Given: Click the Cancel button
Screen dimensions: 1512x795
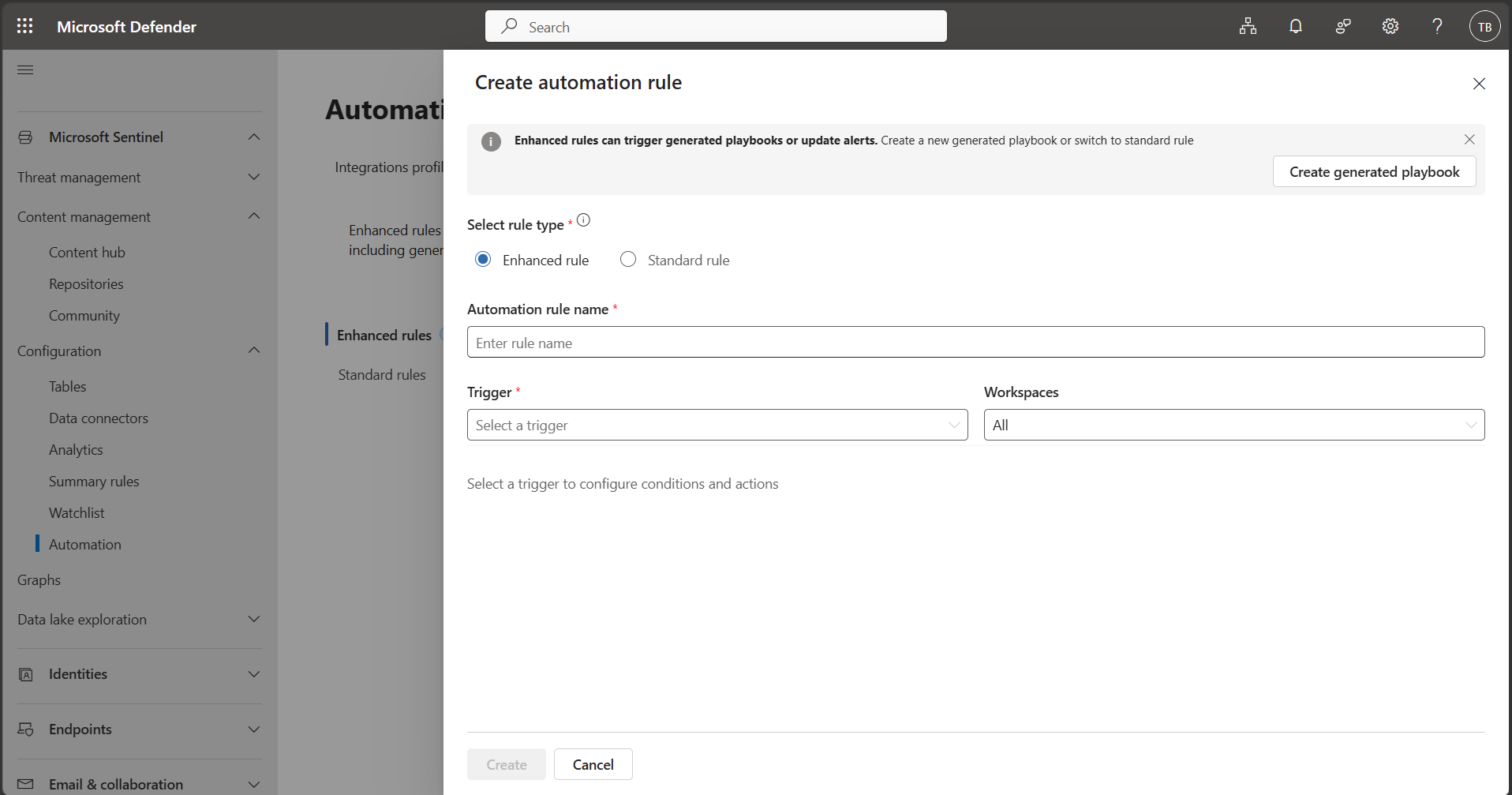Looking at the screenshot, I should click(593, 764).
